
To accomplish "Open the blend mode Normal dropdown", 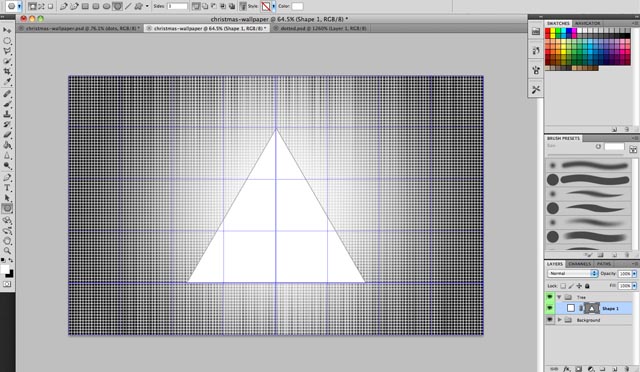I will tap(572, 273).
